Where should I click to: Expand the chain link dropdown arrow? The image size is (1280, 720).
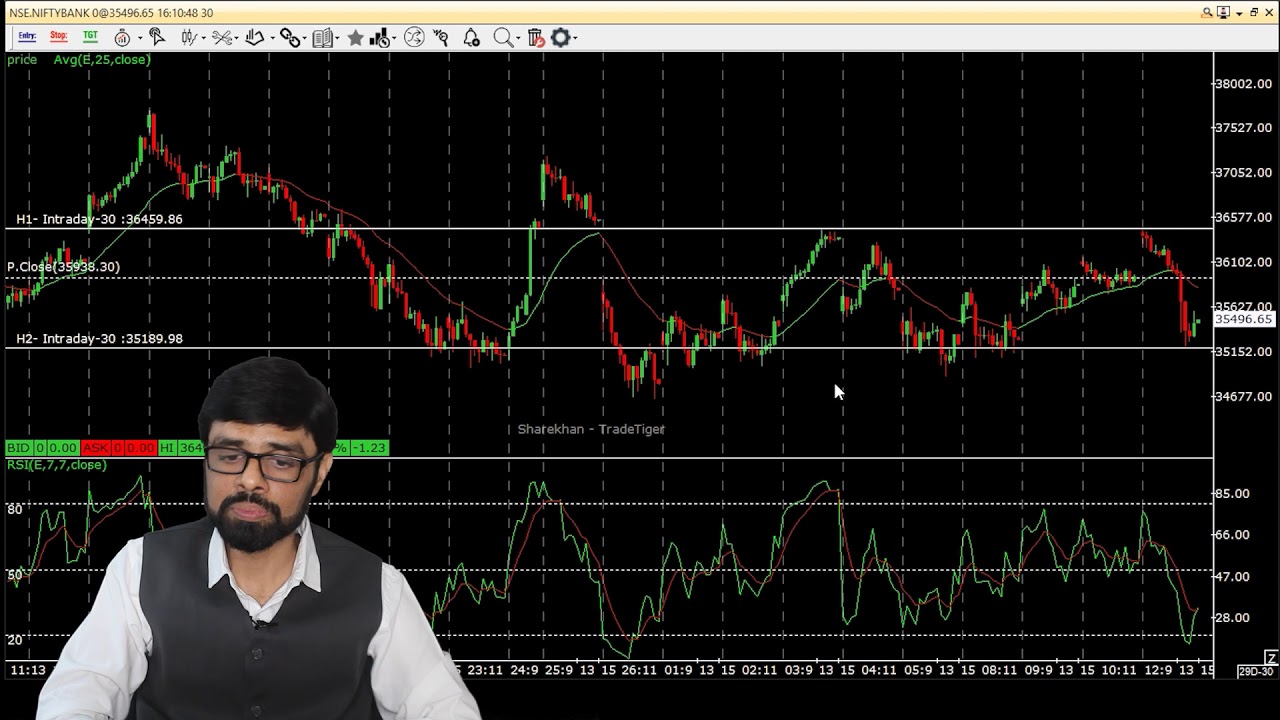point(305,38)
